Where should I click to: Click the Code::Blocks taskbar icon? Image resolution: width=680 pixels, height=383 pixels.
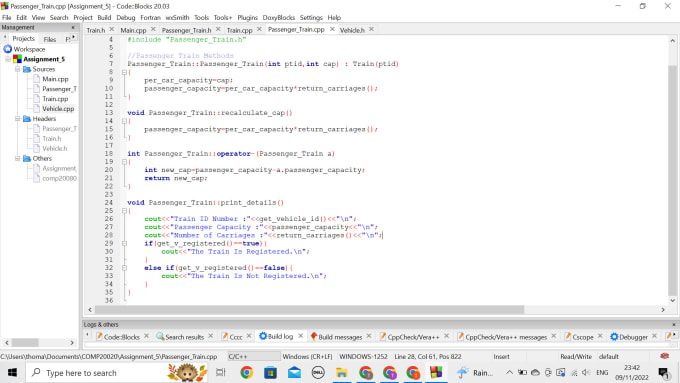click(x=436, y=373)
